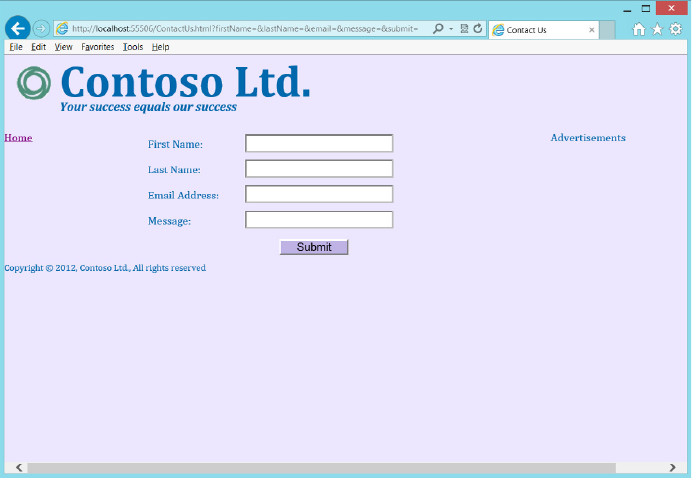Open the View menu
692x478 pixels.
pos(64,47)
